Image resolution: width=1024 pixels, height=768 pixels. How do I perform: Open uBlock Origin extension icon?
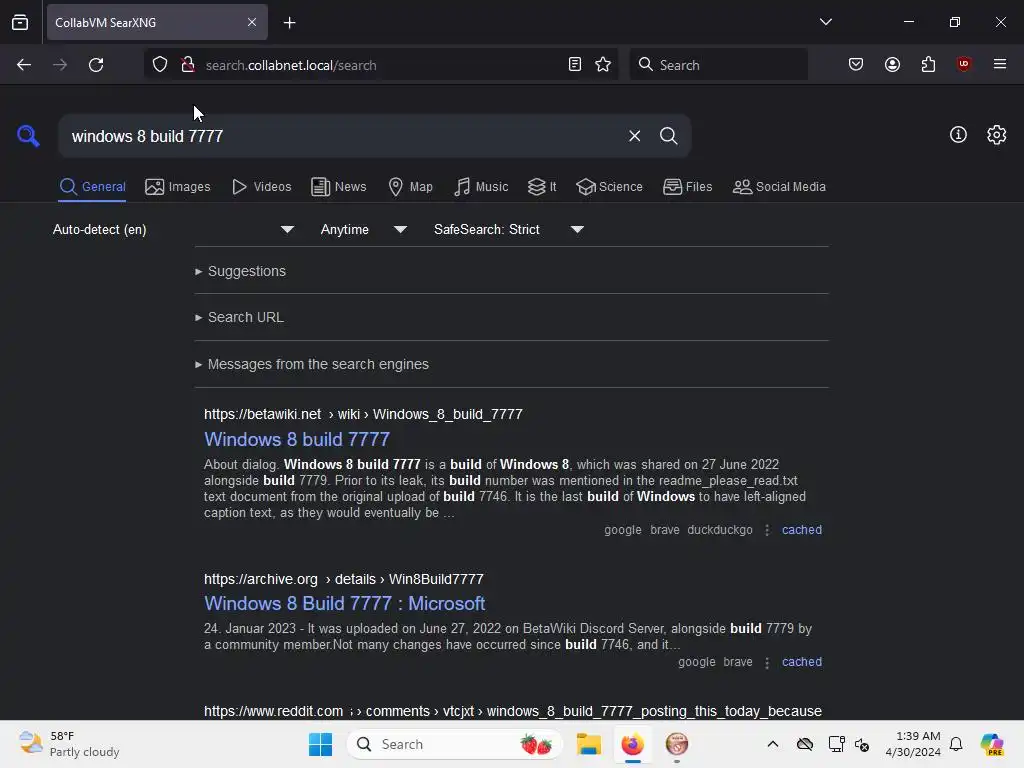963,64
